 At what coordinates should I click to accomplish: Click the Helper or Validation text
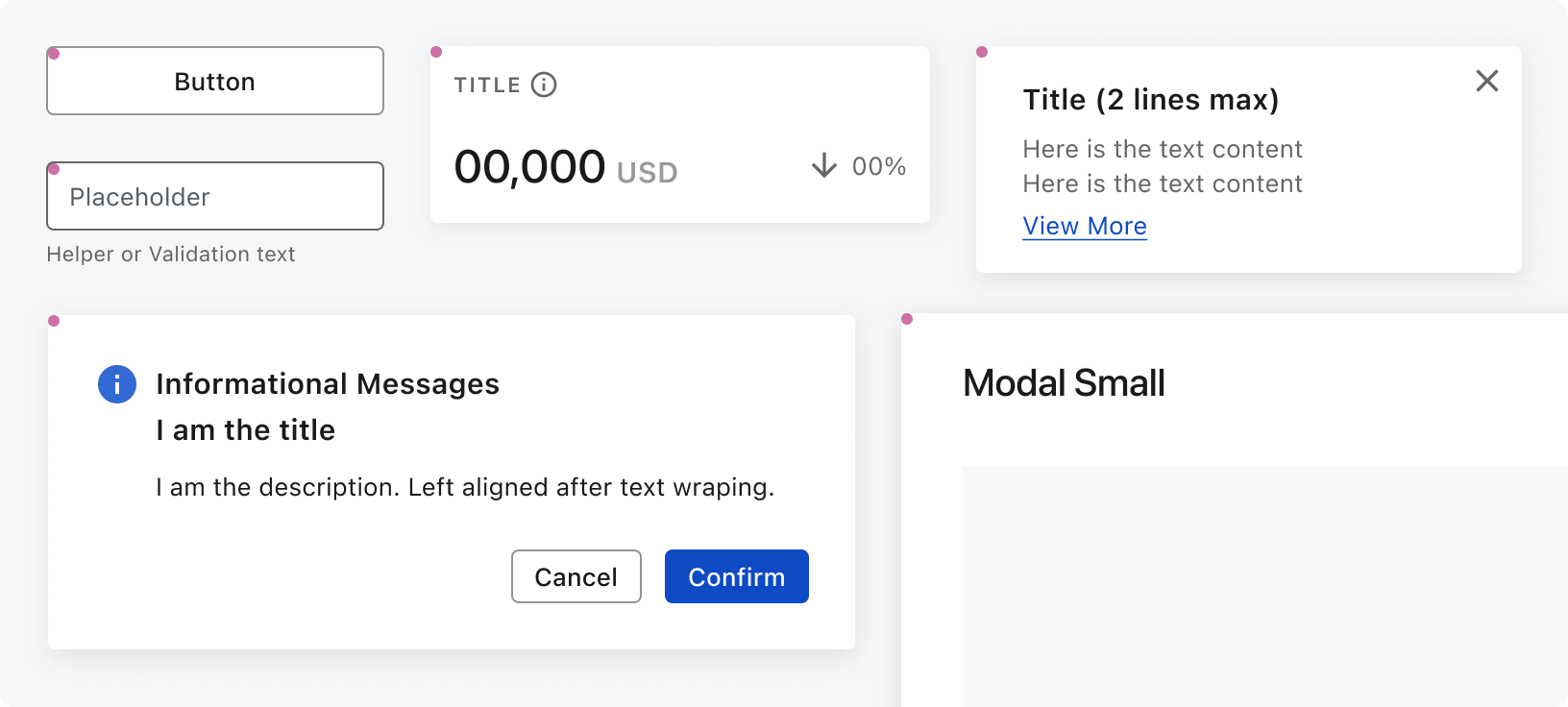pos(171,255)
